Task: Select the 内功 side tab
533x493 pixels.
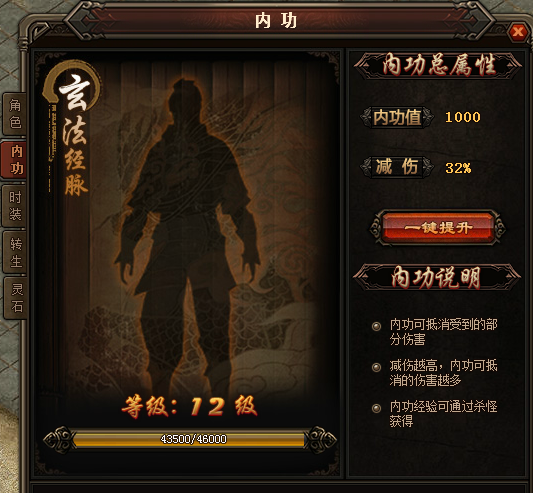Action: coord(15,160)
